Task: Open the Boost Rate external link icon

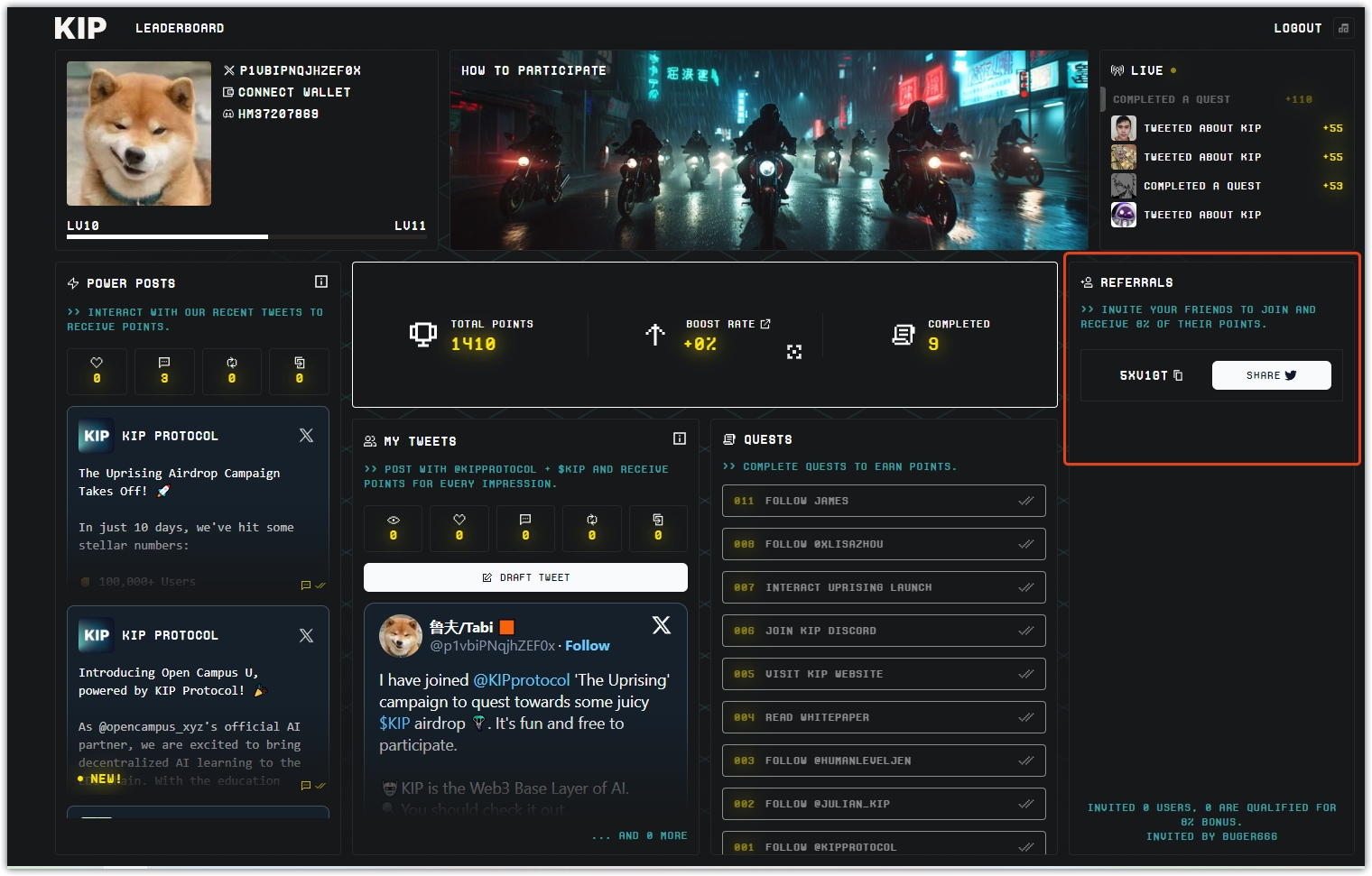Action: click(765, 324)
